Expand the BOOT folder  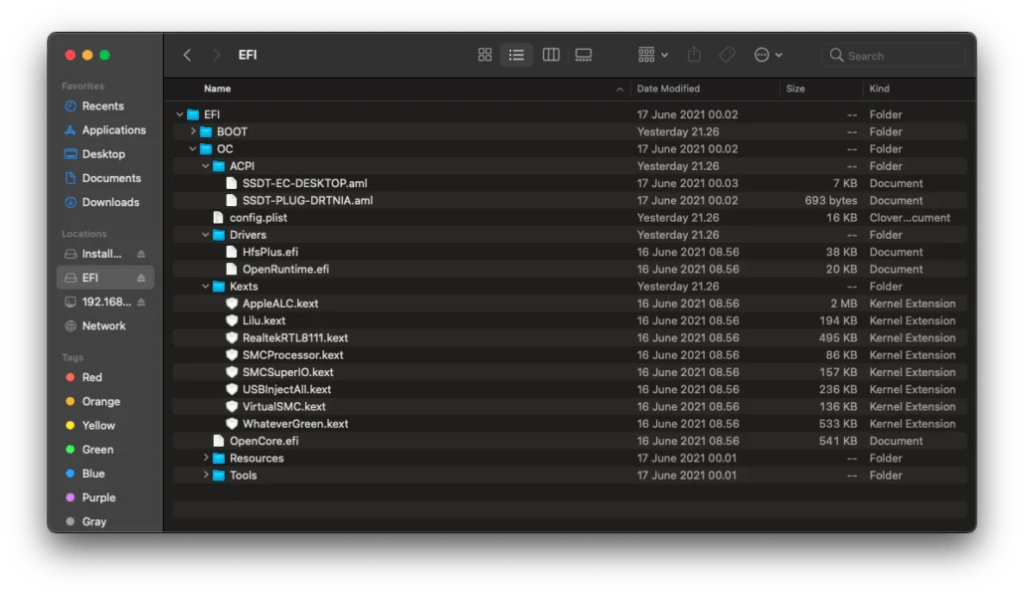pyautogui.click(x=193, y=131)
